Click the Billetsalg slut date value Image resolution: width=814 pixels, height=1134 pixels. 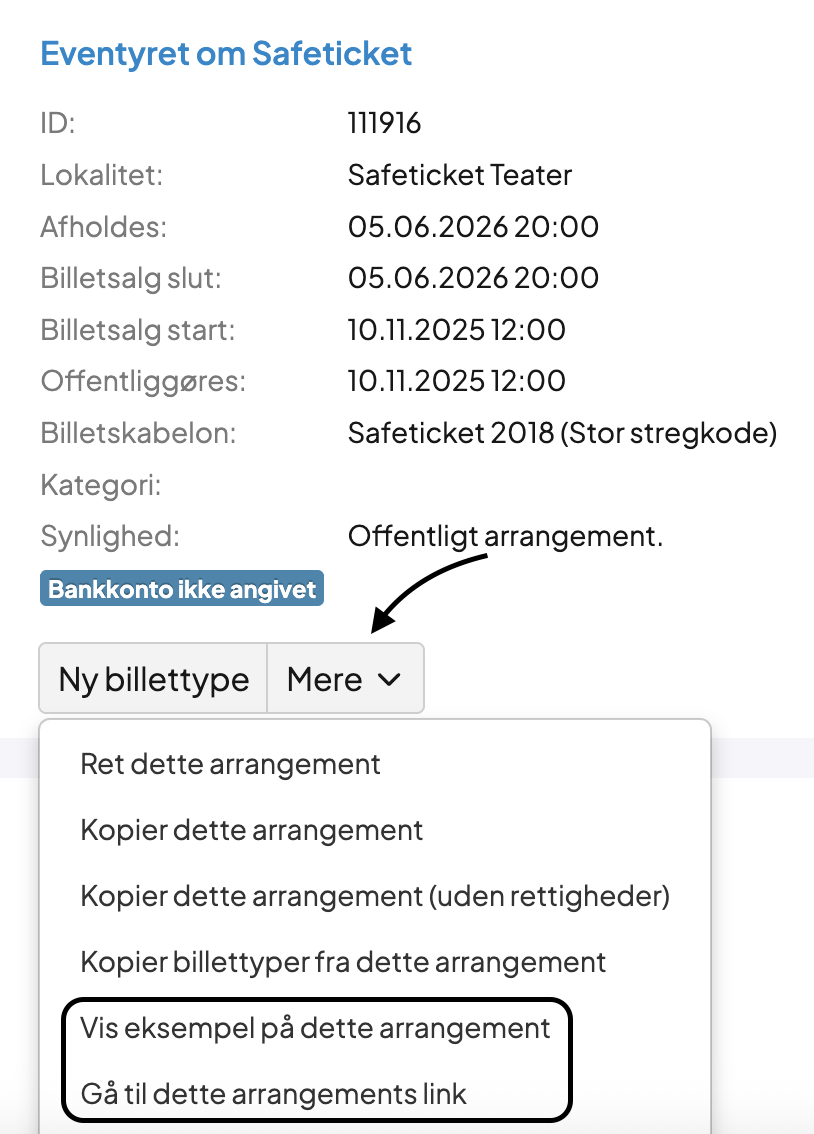[x=473, y=278]
